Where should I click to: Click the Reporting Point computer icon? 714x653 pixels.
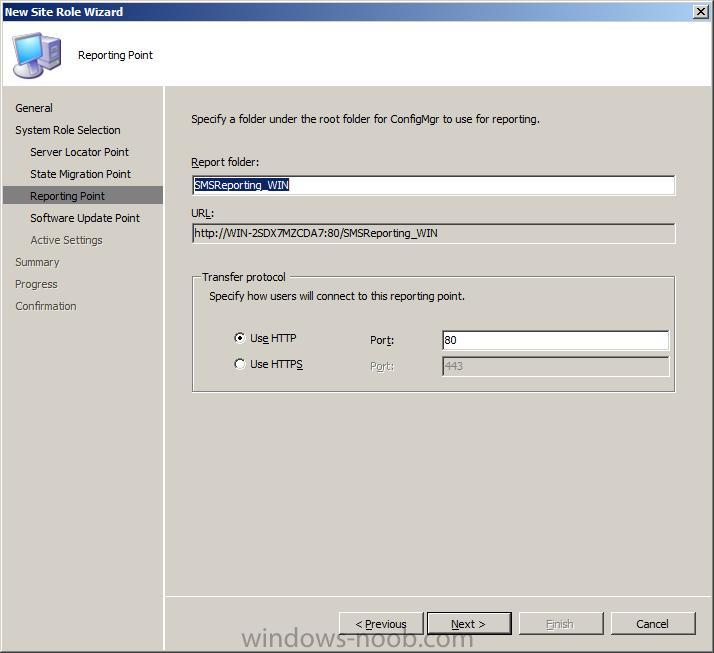coord(37,55)
